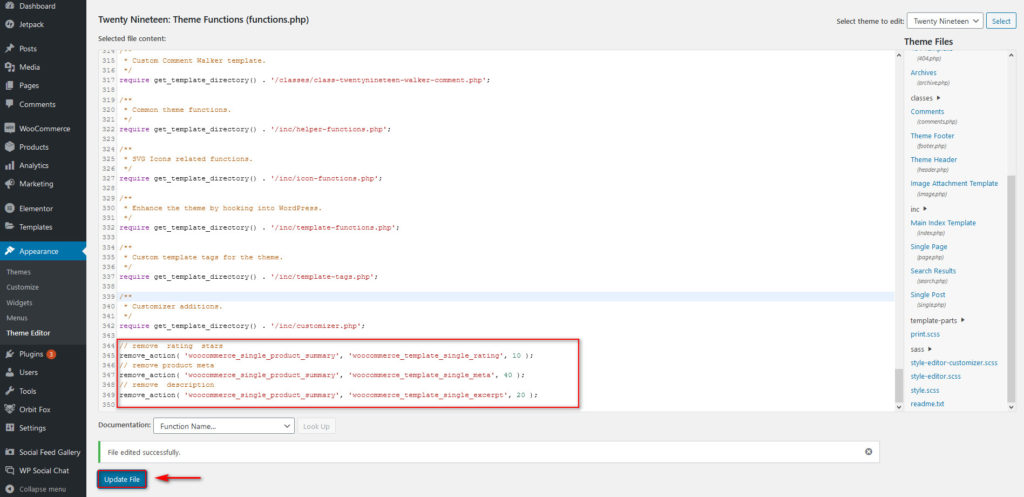The width and height of the screenshot is (1024, 497).
Task: Click the Orbit Fox icon
Action: pos(9,409)
